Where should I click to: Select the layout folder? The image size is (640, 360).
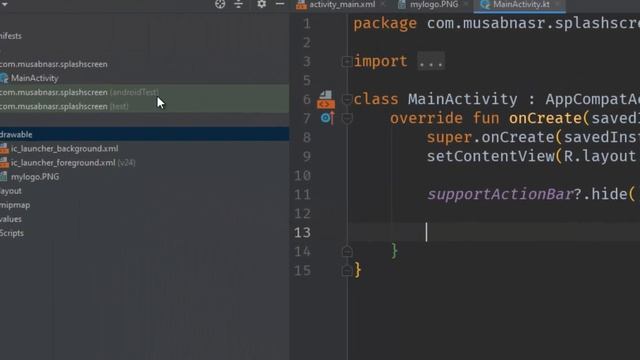(x=11, y=191)
